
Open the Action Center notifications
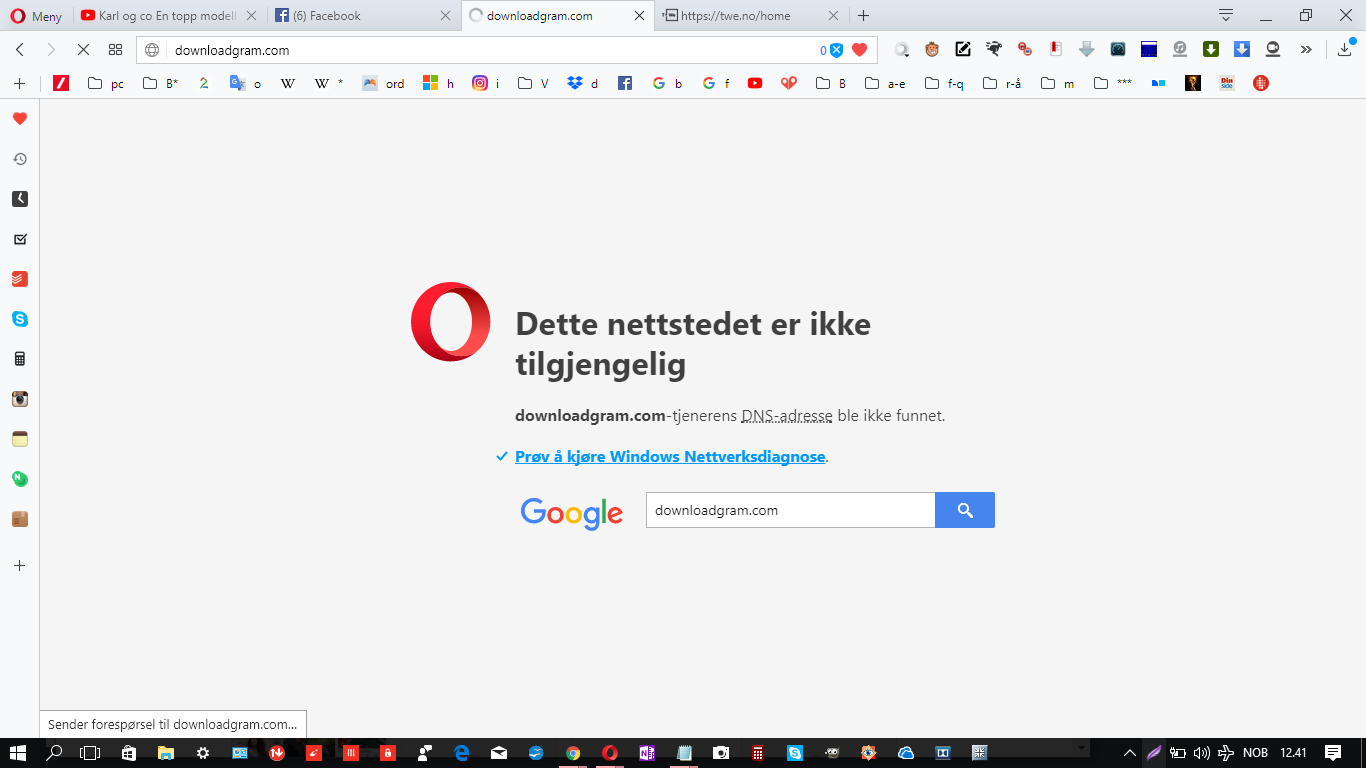coord(1333,753)
